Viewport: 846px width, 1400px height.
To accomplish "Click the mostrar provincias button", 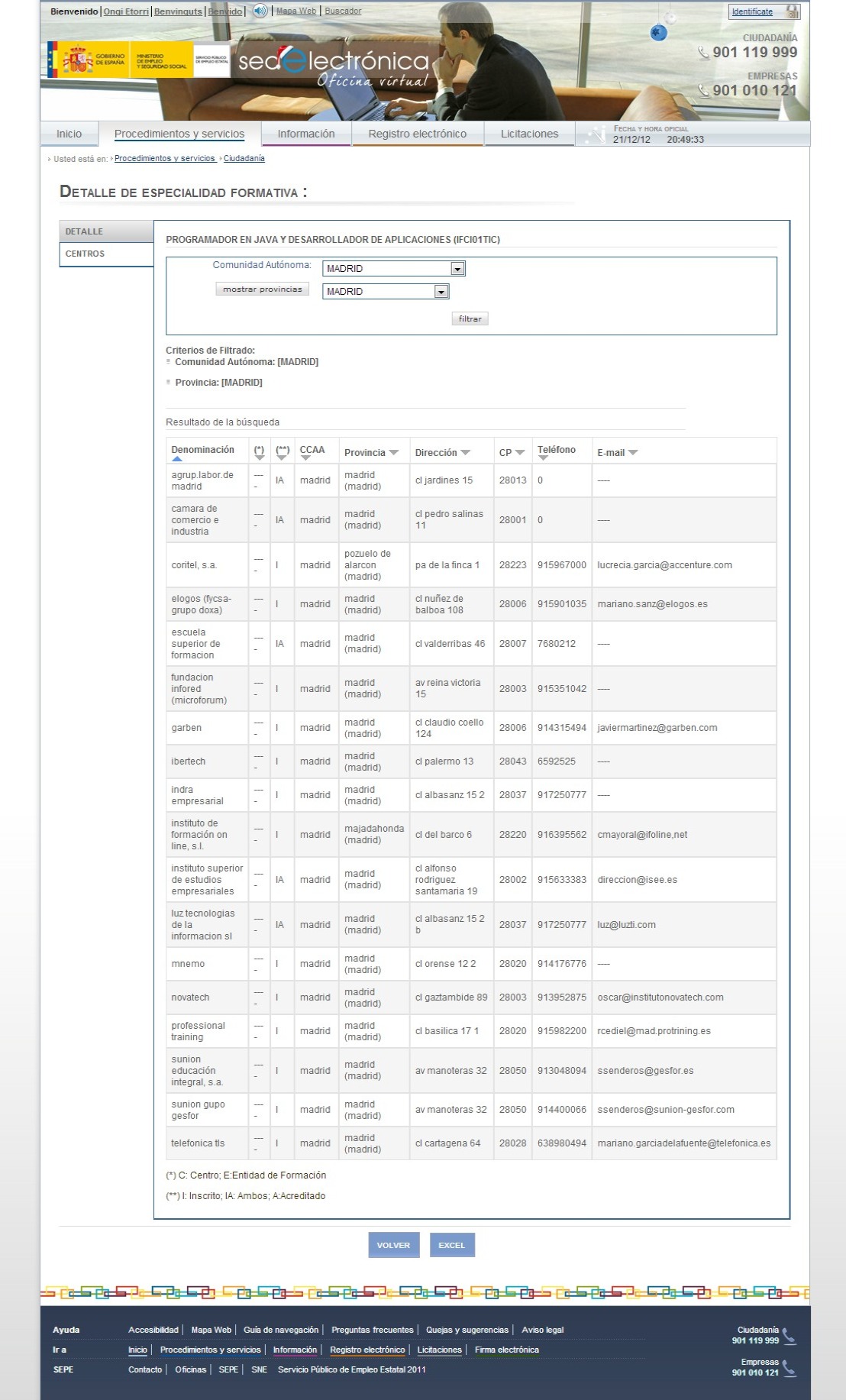I will [263, 289].
